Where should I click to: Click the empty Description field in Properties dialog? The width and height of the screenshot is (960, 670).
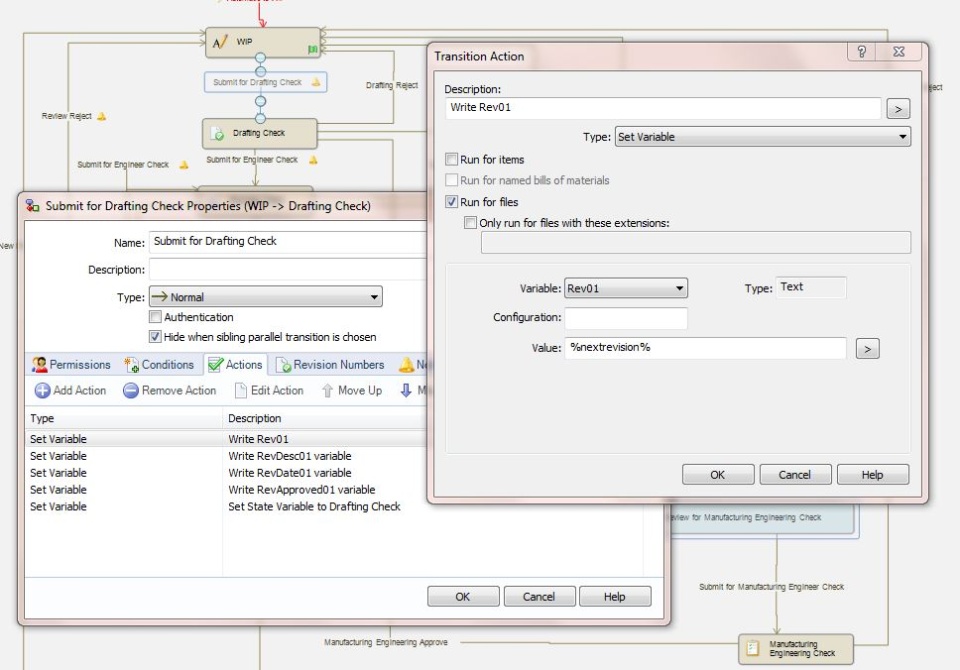pos(288,269)
